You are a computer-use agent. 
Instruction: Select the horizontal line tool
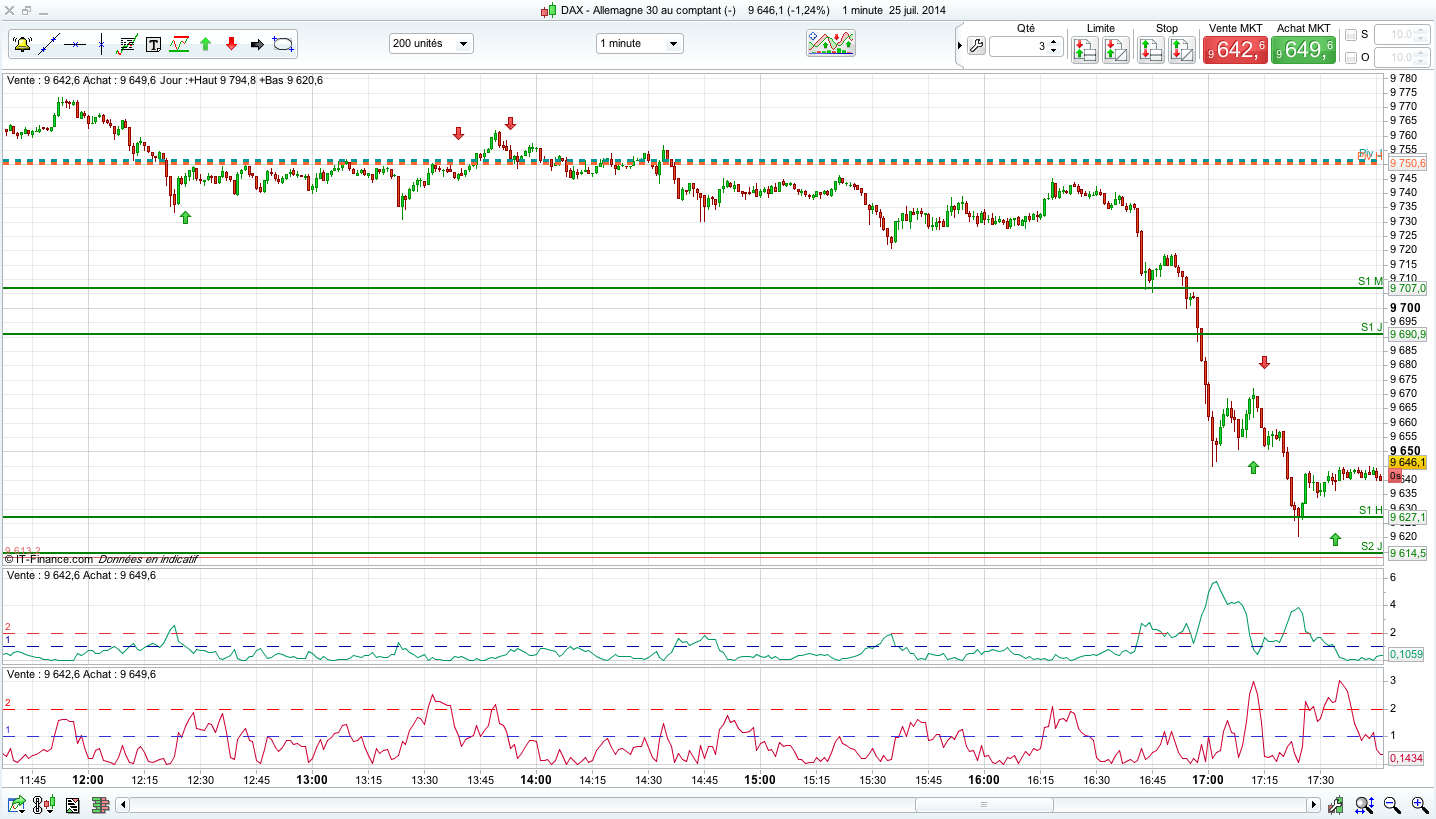tap(74, 44)
